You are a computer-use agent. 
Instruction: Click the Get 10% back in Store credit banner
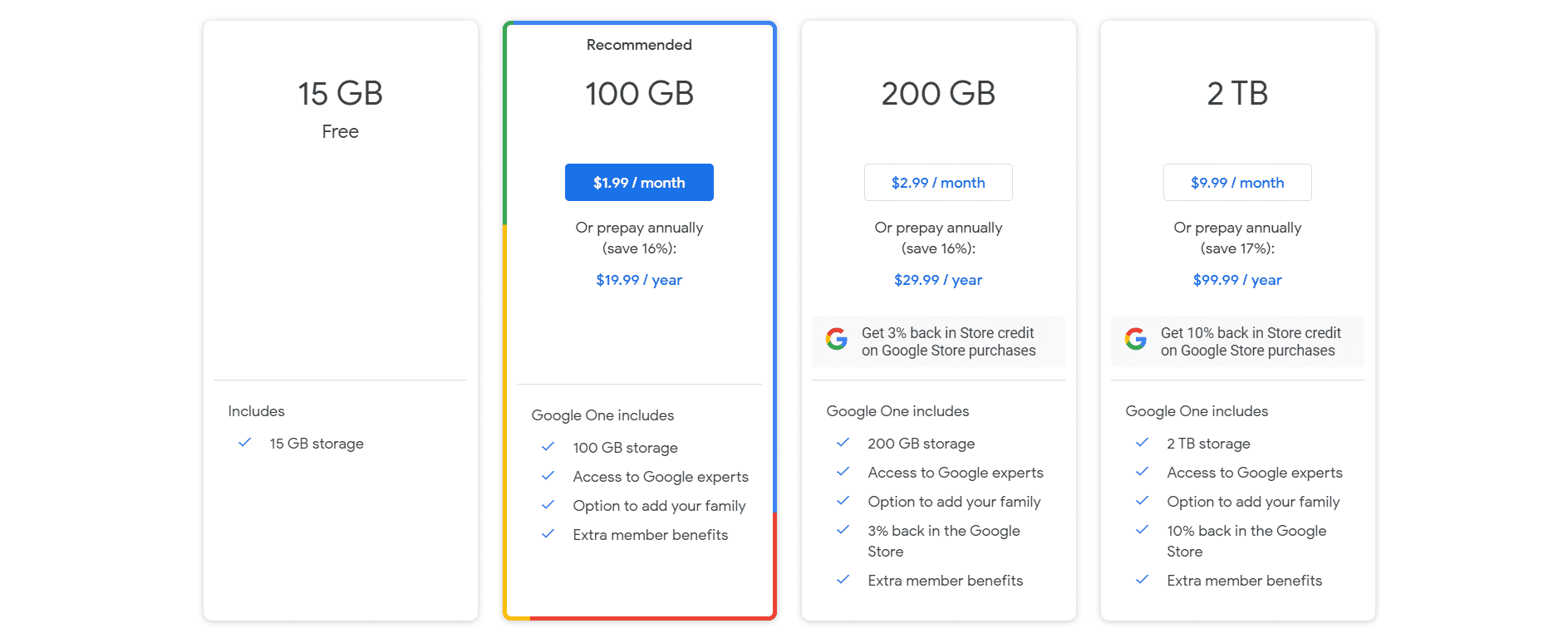tap(1237, 341)
